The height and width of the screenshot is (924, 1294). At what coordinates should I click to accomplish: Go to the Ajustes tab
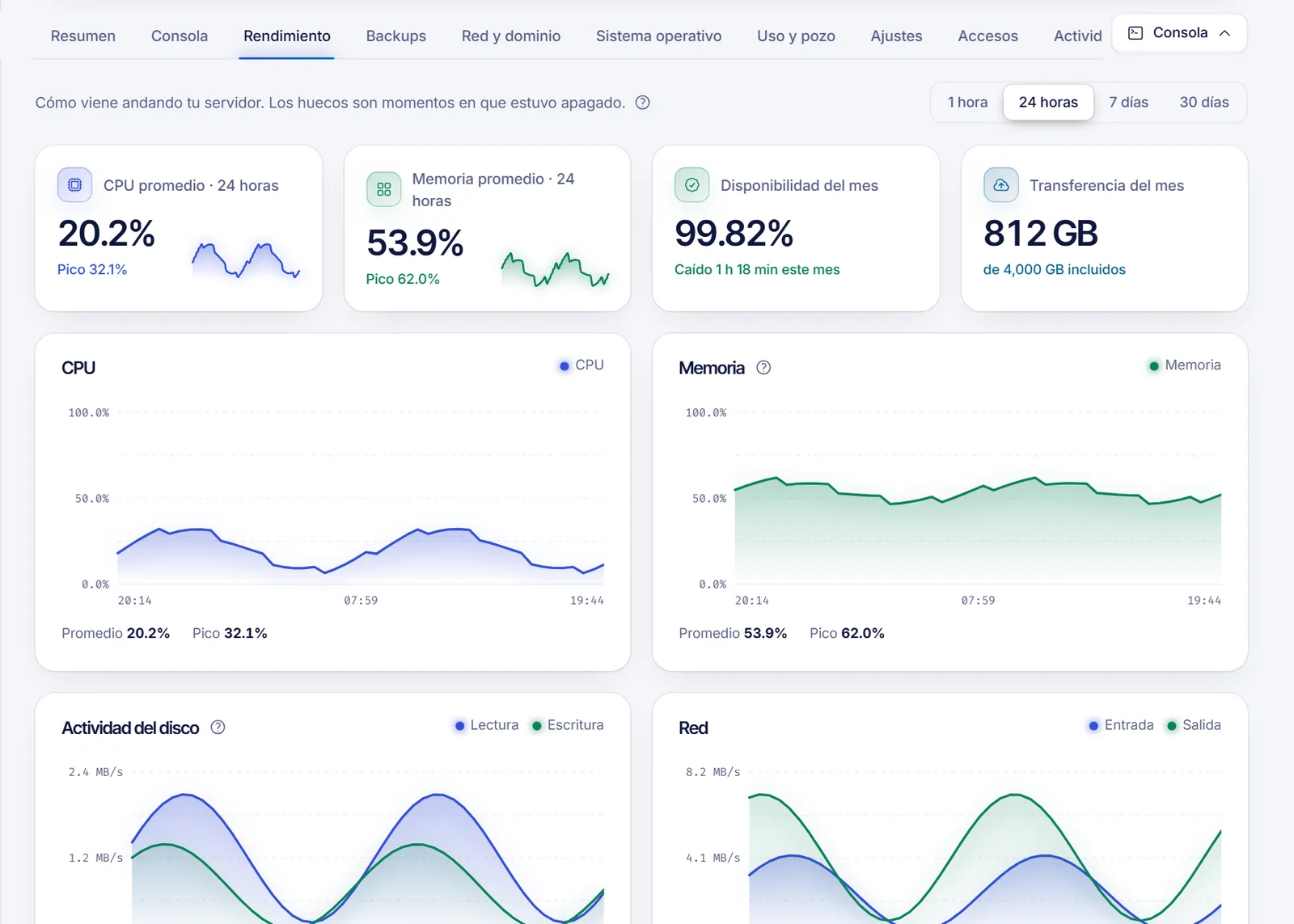click(896, 36)
